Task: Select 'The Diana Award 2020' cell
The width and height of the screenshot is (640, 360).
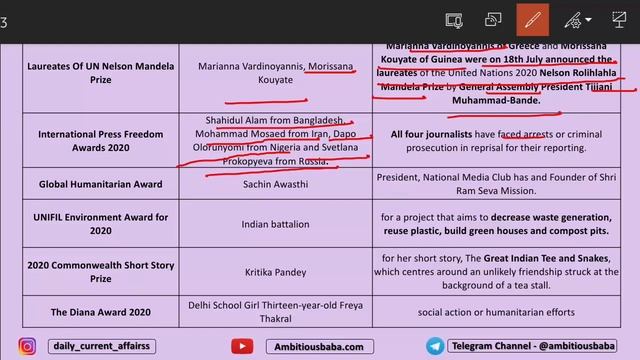Action: pos(101,311)
